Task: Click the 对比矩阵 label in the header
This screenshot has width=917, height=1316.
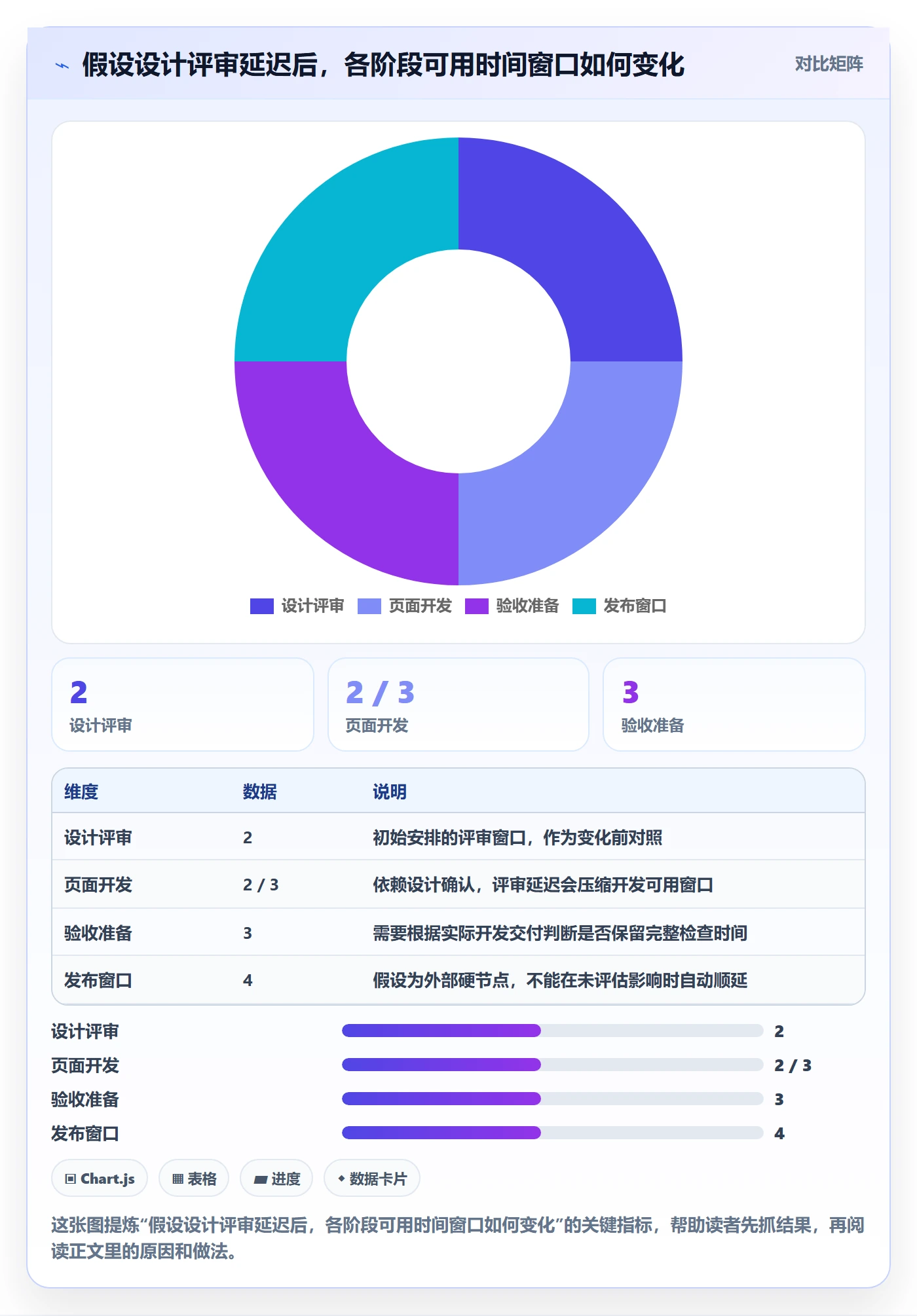Action: (x=829, y=64)
